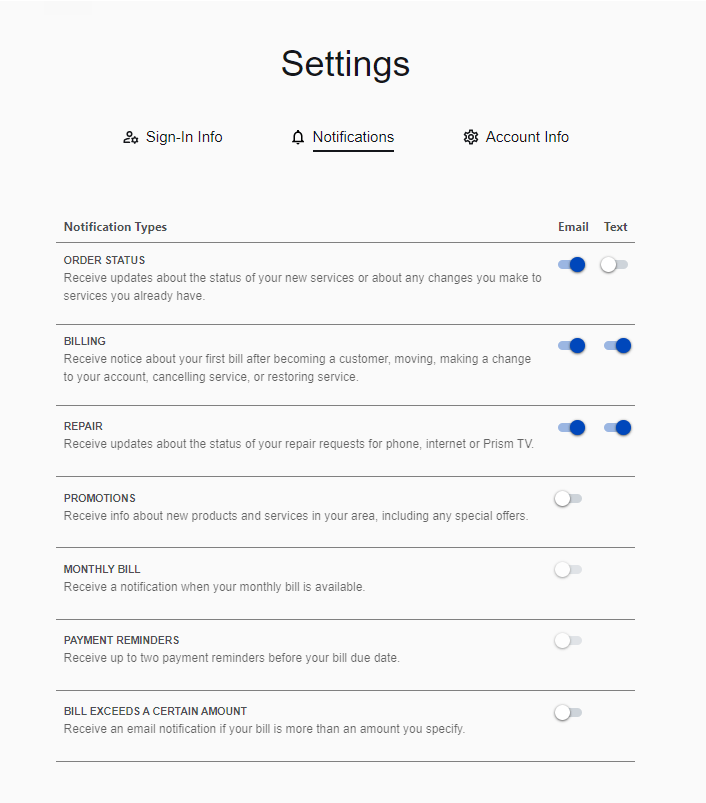Viewport: 706px width, 803px height.
Task: Enable Bill Exceeds a Certain Amount toggle
Action: [x=567, y=712]
